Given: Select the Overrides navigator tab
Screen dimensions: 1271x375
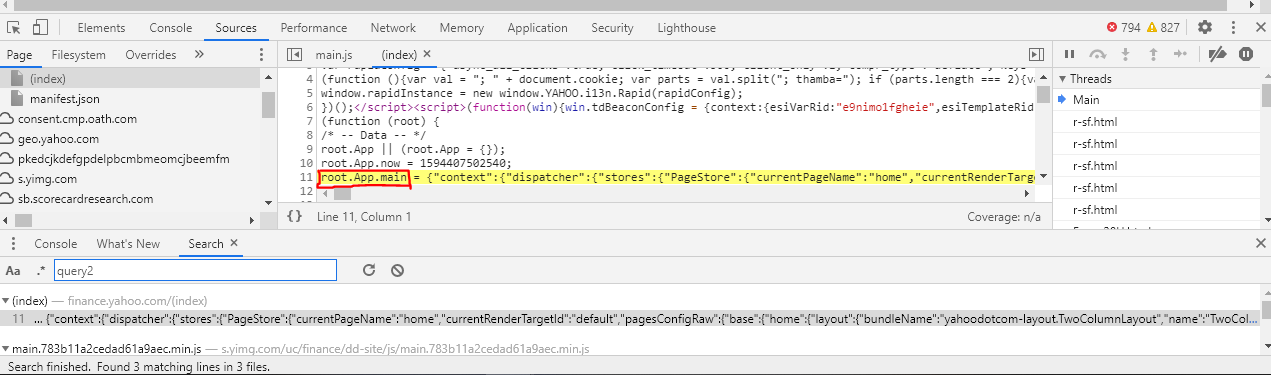Looking at the screenshot, I should click(x=150, y=55).
